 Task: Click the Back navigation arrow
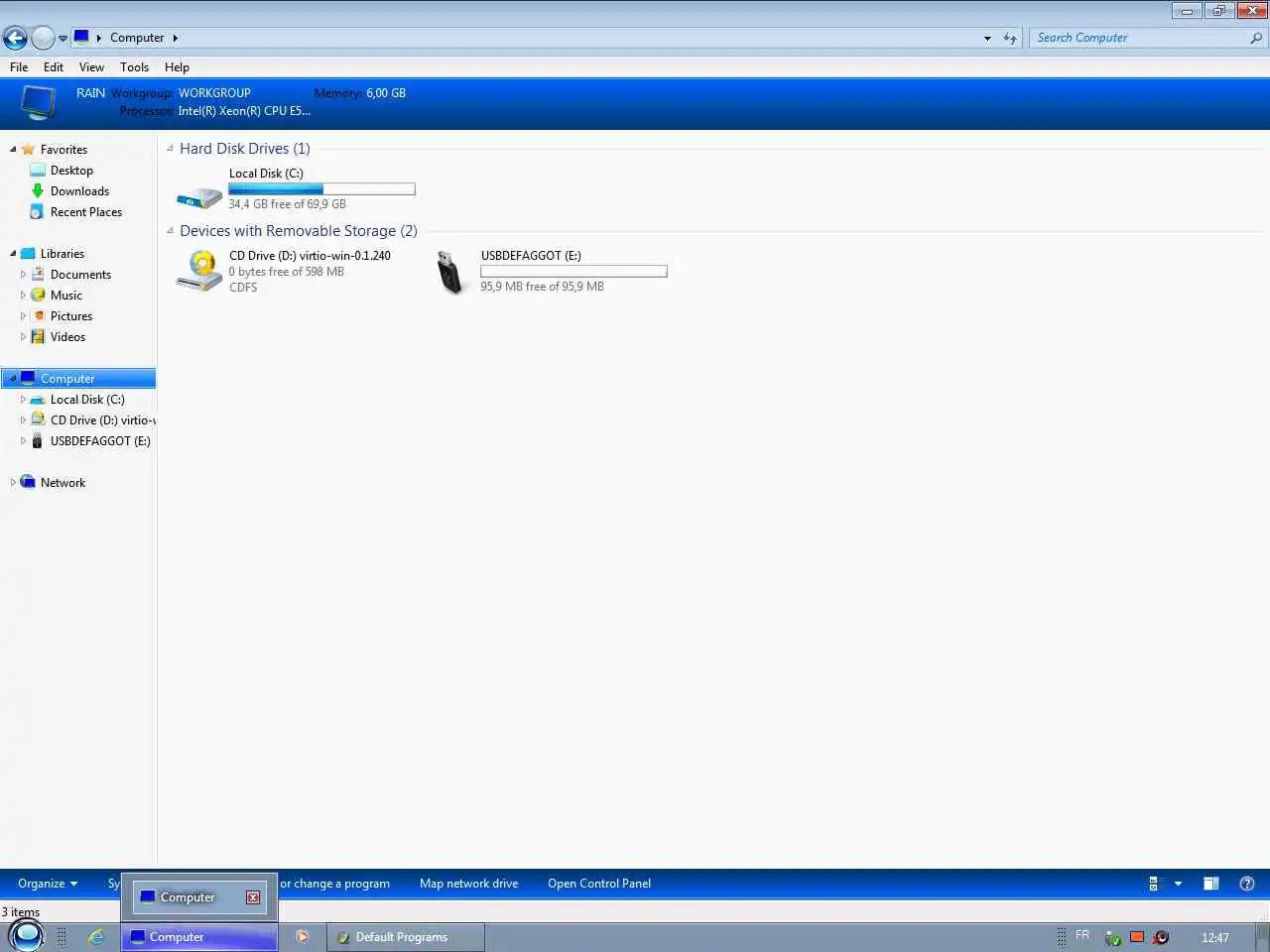[x=15, y=38]
